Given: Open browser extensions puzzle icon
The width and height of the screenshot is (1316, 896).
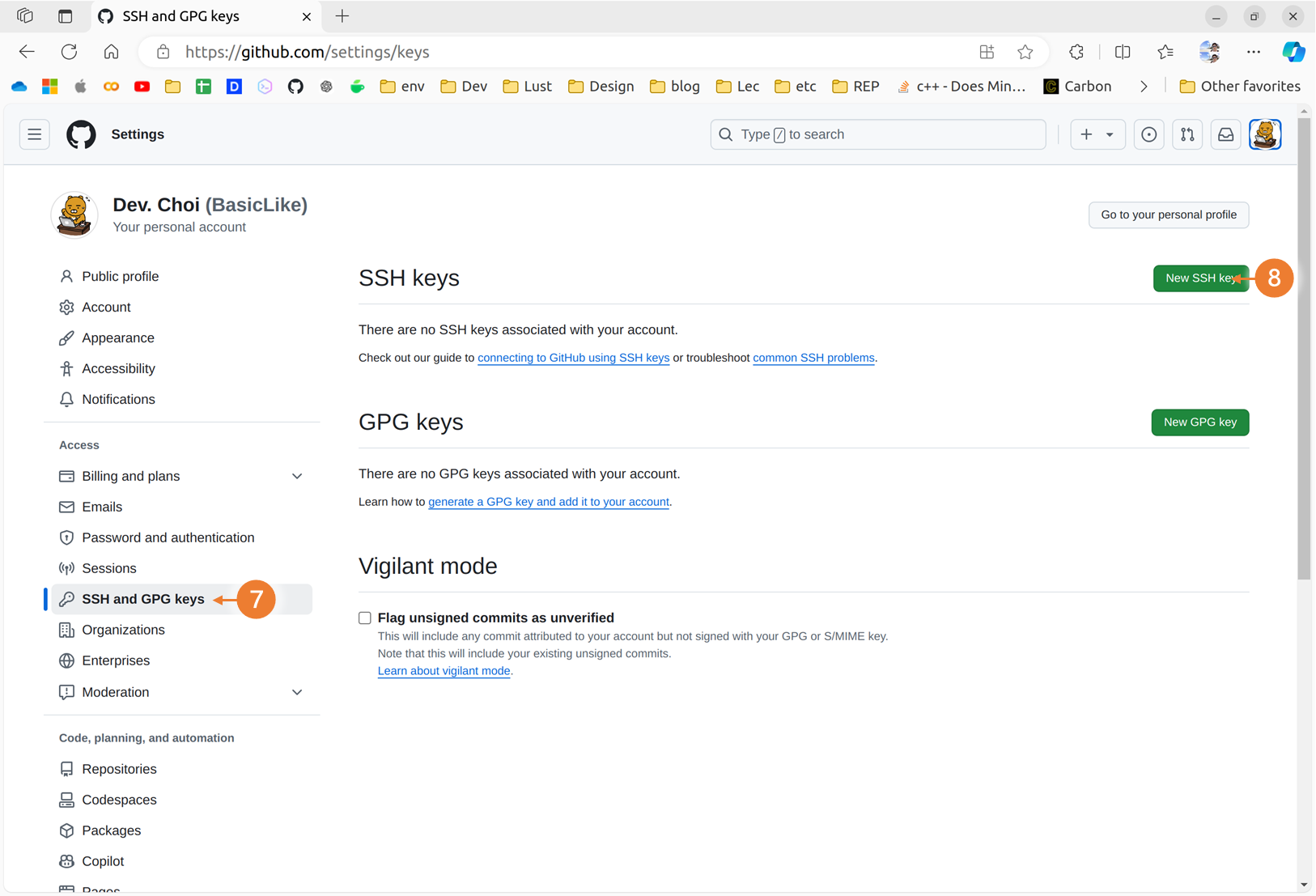Looking at the screenshot, I should (x=1076, y=52).
